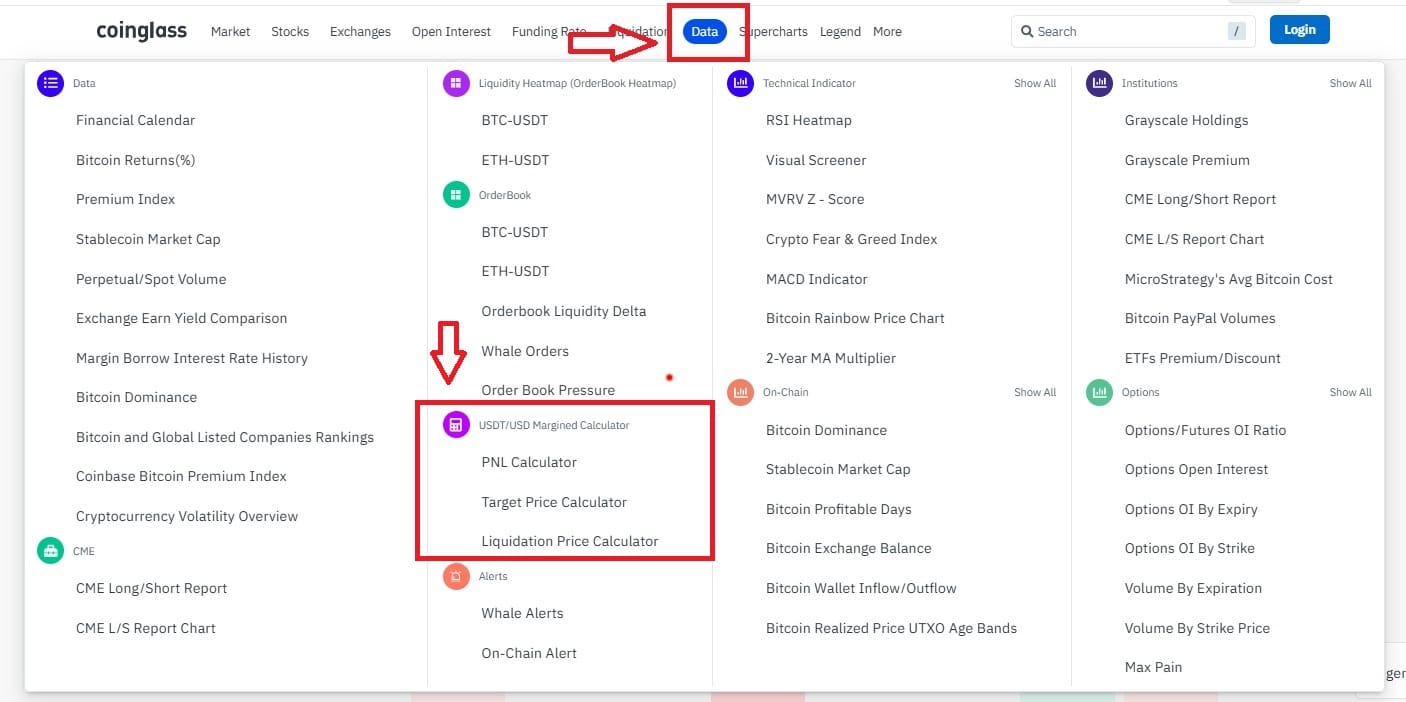The height and width of the screenshot is (702, 1406).
Task: Open CME Long/Short Report under CME
Action: coord(151,588)
